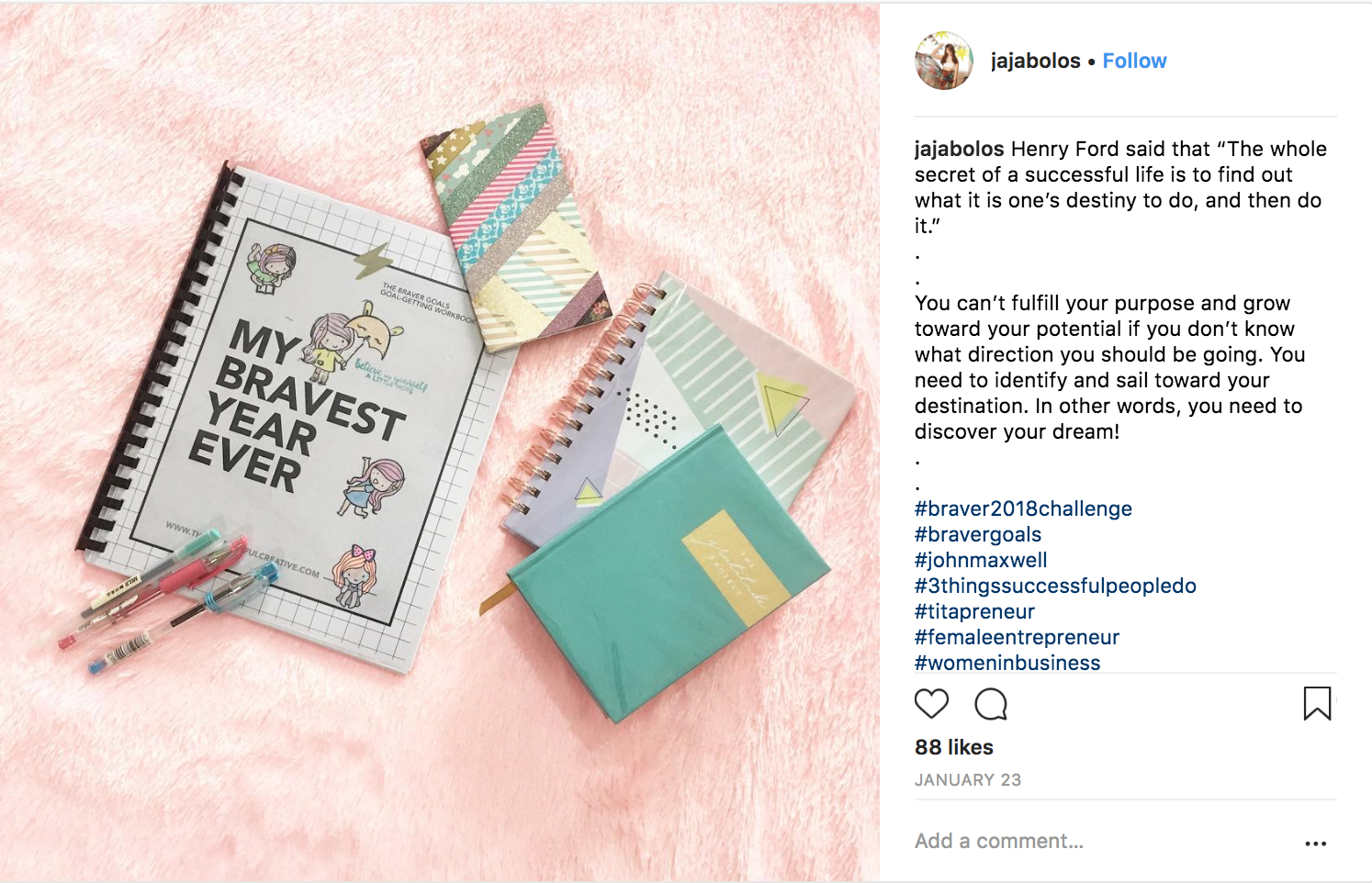Open the jajabolos username in the header
The height and width of the screenshot is (883, 1372).
[1035, 61]
